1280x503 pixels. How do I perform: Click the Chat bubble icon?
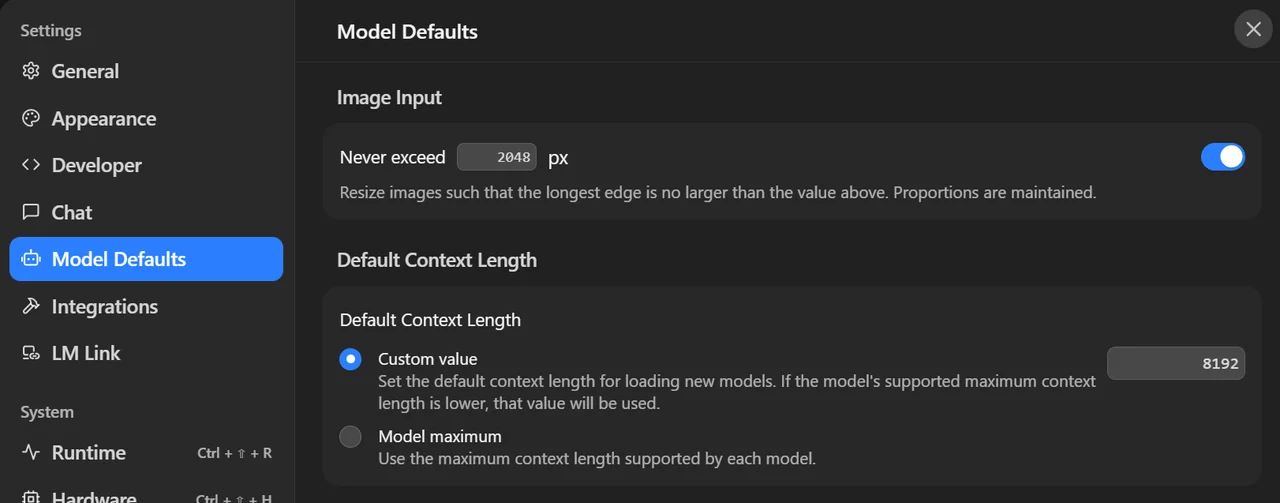pos(31,212)
